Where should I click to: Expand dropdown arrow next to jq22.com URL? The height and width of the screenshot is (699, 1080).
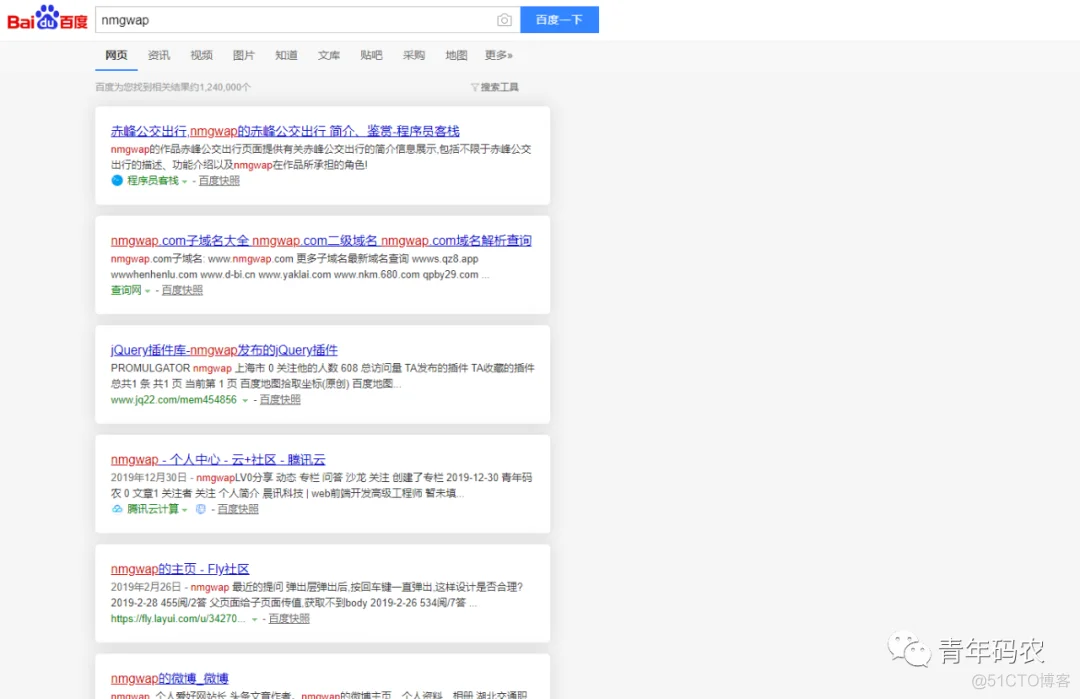[x=245, y=400]
